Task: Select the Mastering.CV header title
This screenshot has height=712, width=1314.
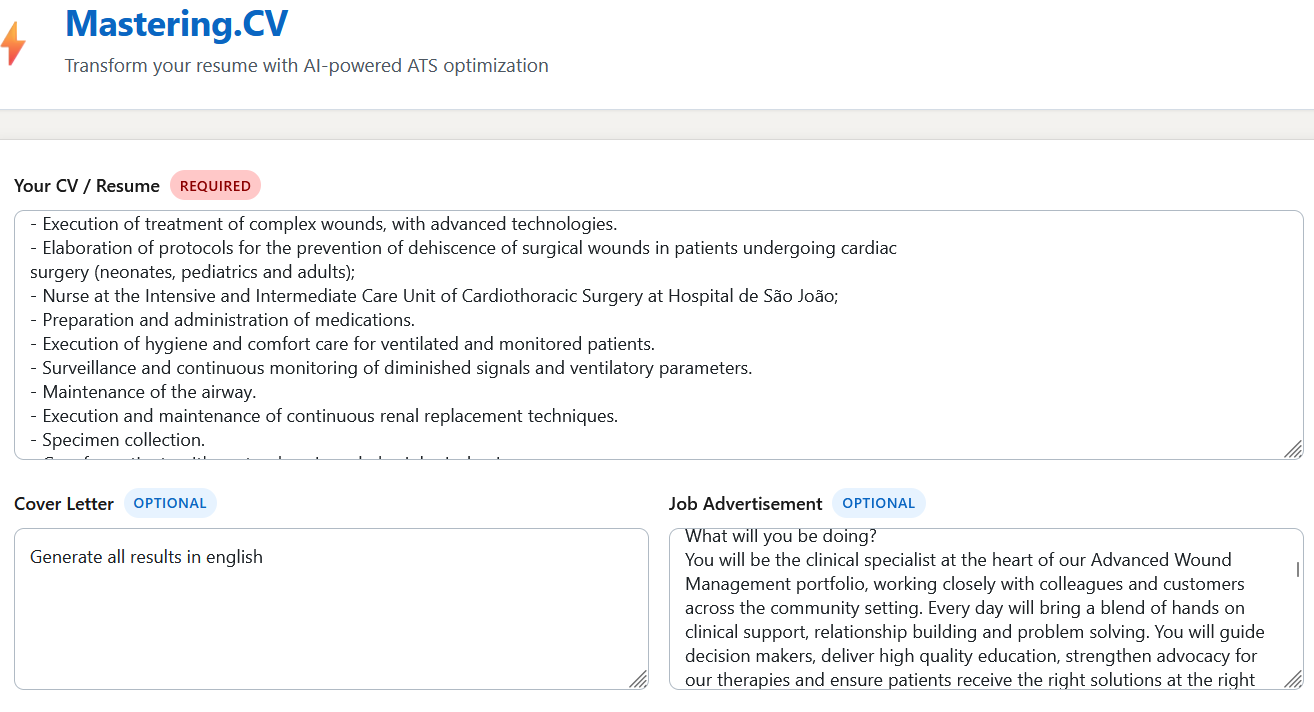Action: click(x=176, y=23)
